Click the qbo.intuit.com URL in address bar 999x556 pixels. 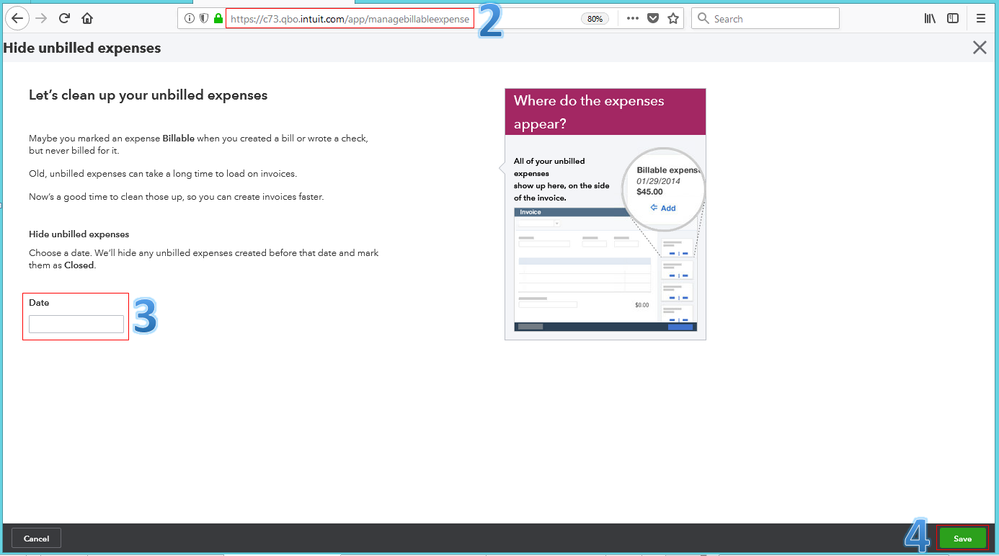(350, 19)
